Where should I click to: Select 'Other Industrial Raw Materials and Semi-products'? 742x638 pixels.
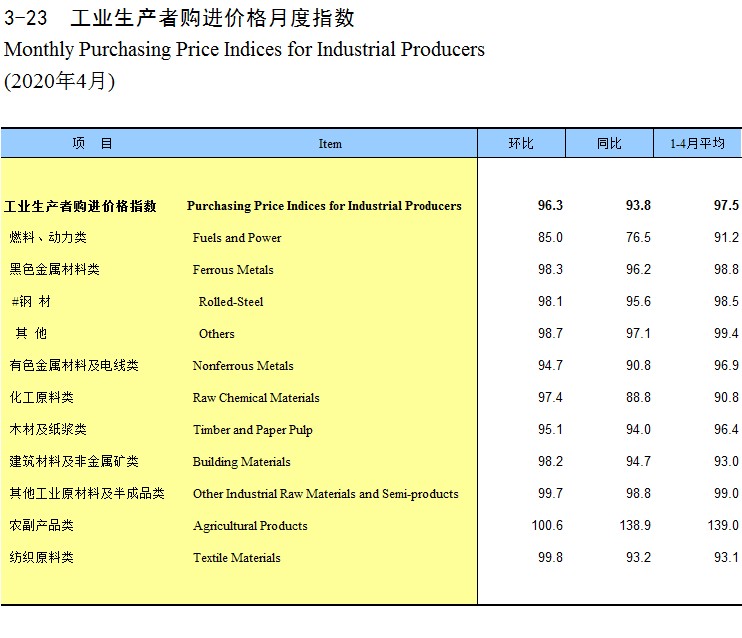(326, 494)
